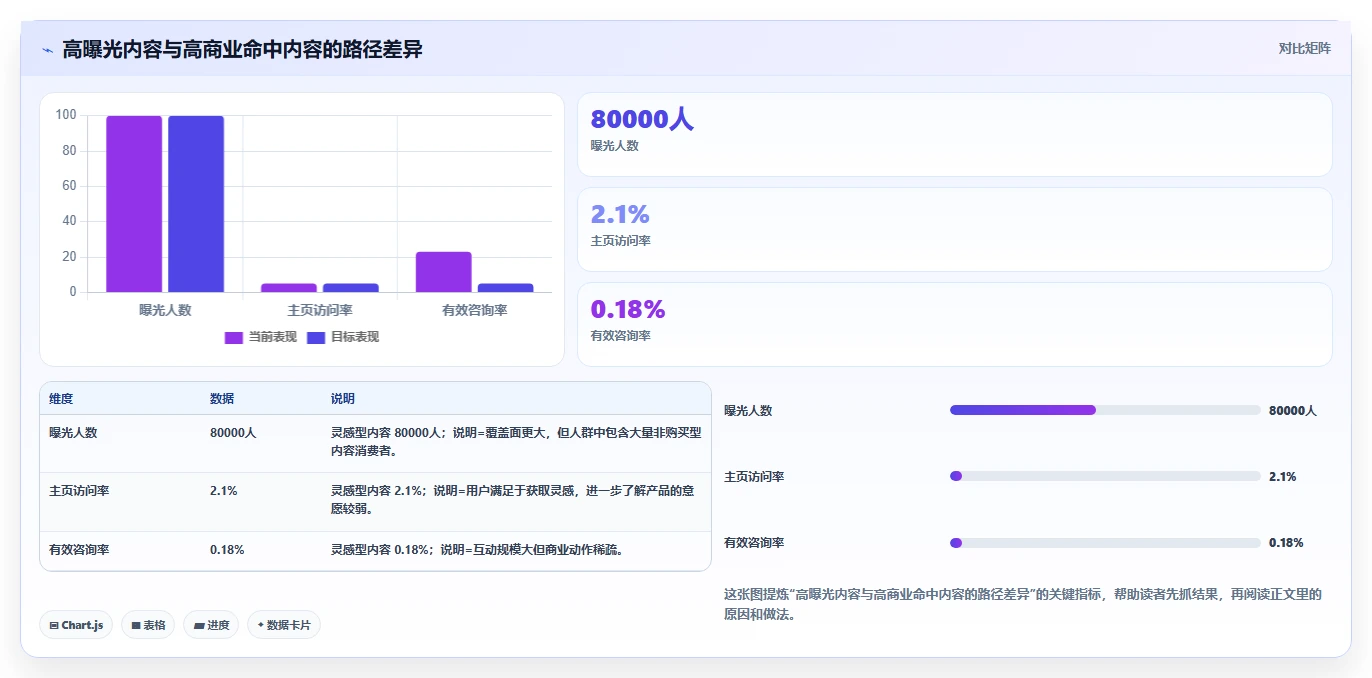Click the 曝光人数 table row label
This screenshot has width=1372, height=678.
(x=73, y=433)
